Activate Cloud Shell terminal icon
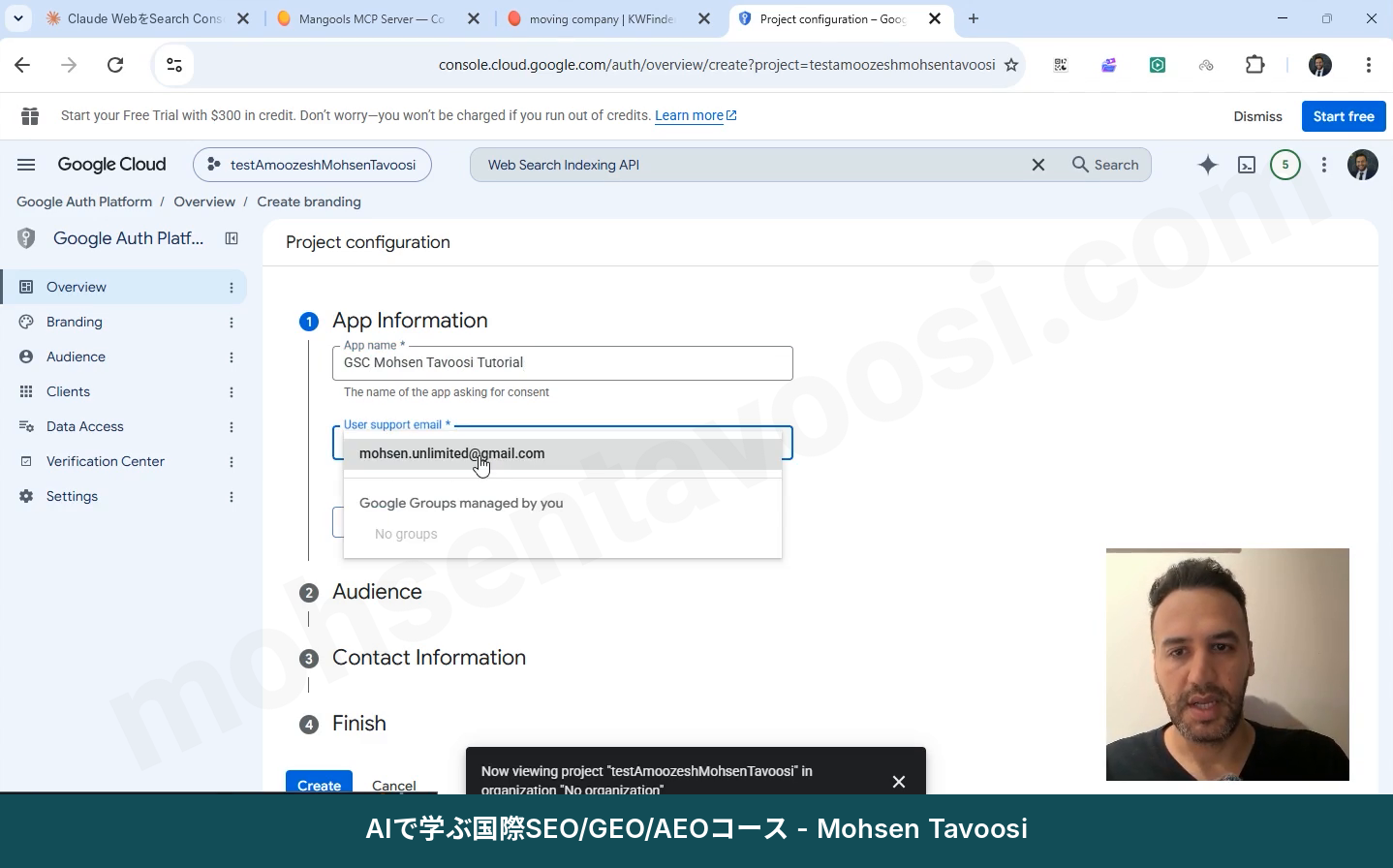 point(1247,165)
